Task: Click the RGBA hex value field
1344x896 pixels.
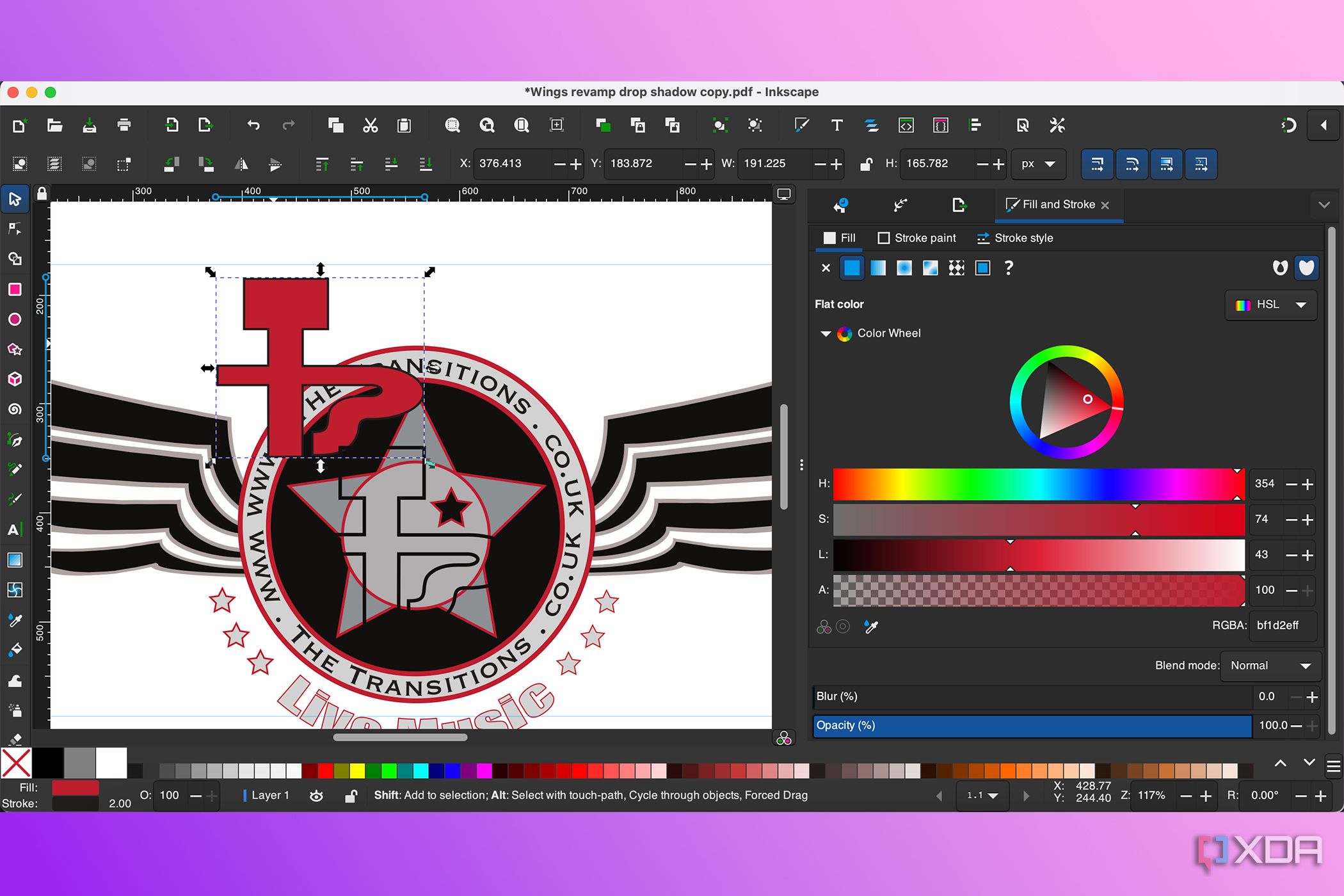Action: 1282,625
